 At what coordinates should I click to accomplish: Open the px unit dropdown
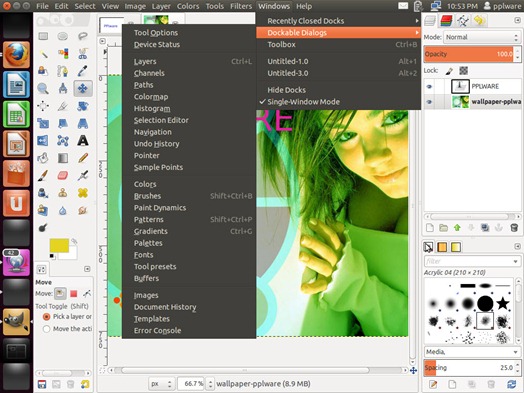pyautogui.click(x=161, y=384)
